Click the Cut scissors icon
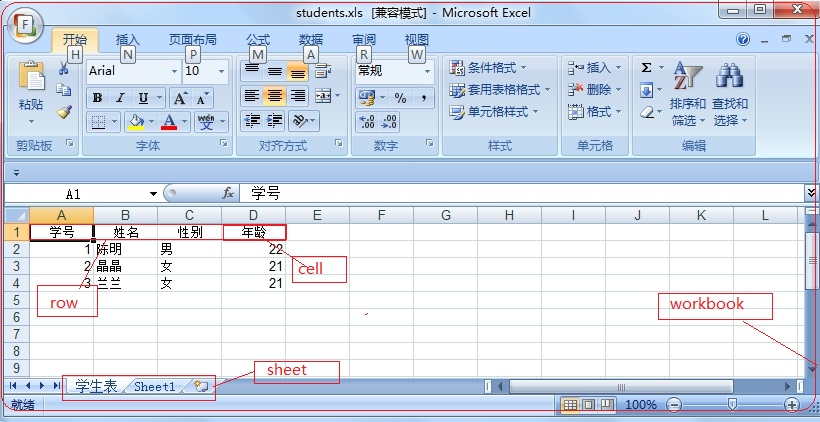 click(64, 68)
